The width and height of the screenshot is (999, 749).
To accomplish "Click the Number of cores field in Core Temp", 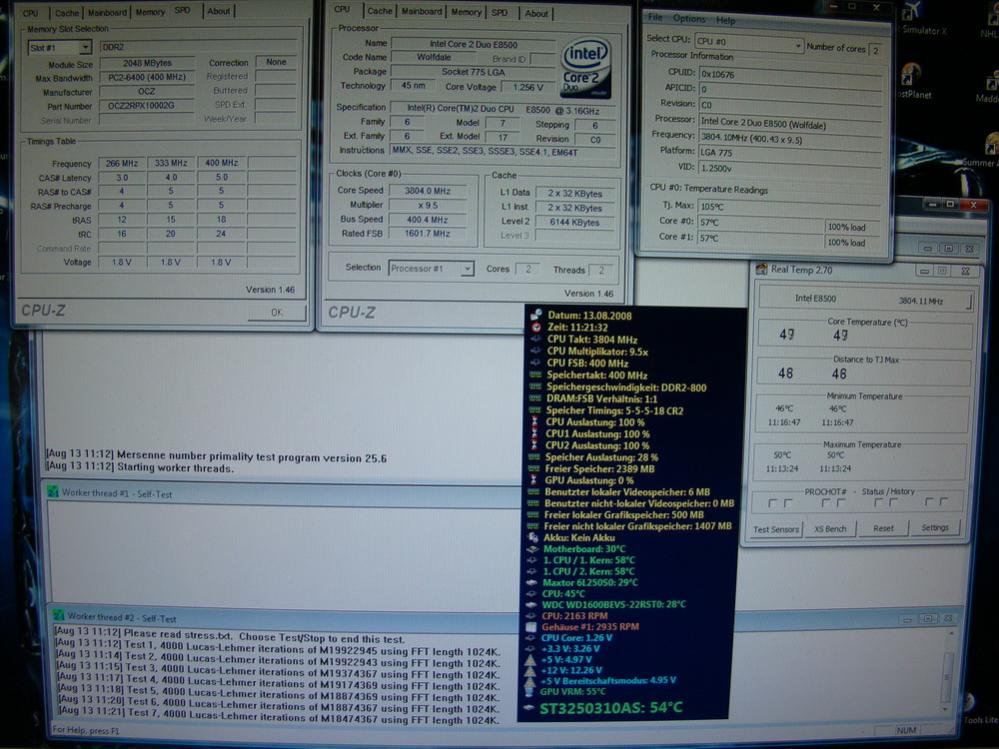I will click(x=877, y=50).
